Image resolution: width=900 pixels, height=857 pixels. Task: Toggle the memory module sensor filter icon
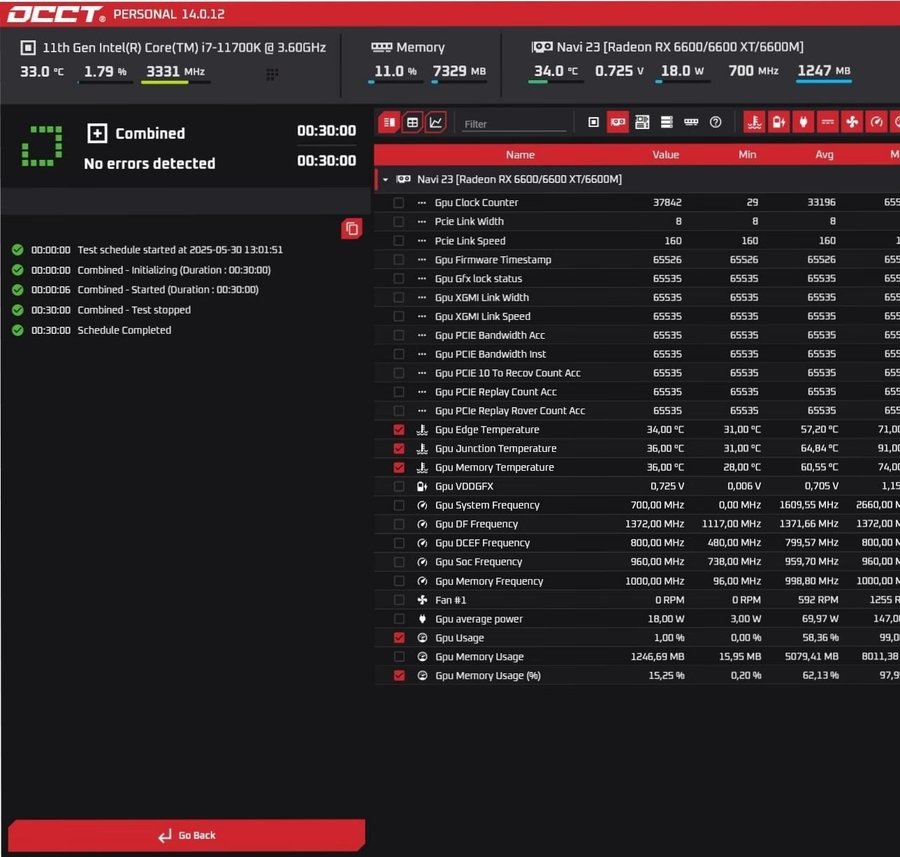click(x=691, y=122)
